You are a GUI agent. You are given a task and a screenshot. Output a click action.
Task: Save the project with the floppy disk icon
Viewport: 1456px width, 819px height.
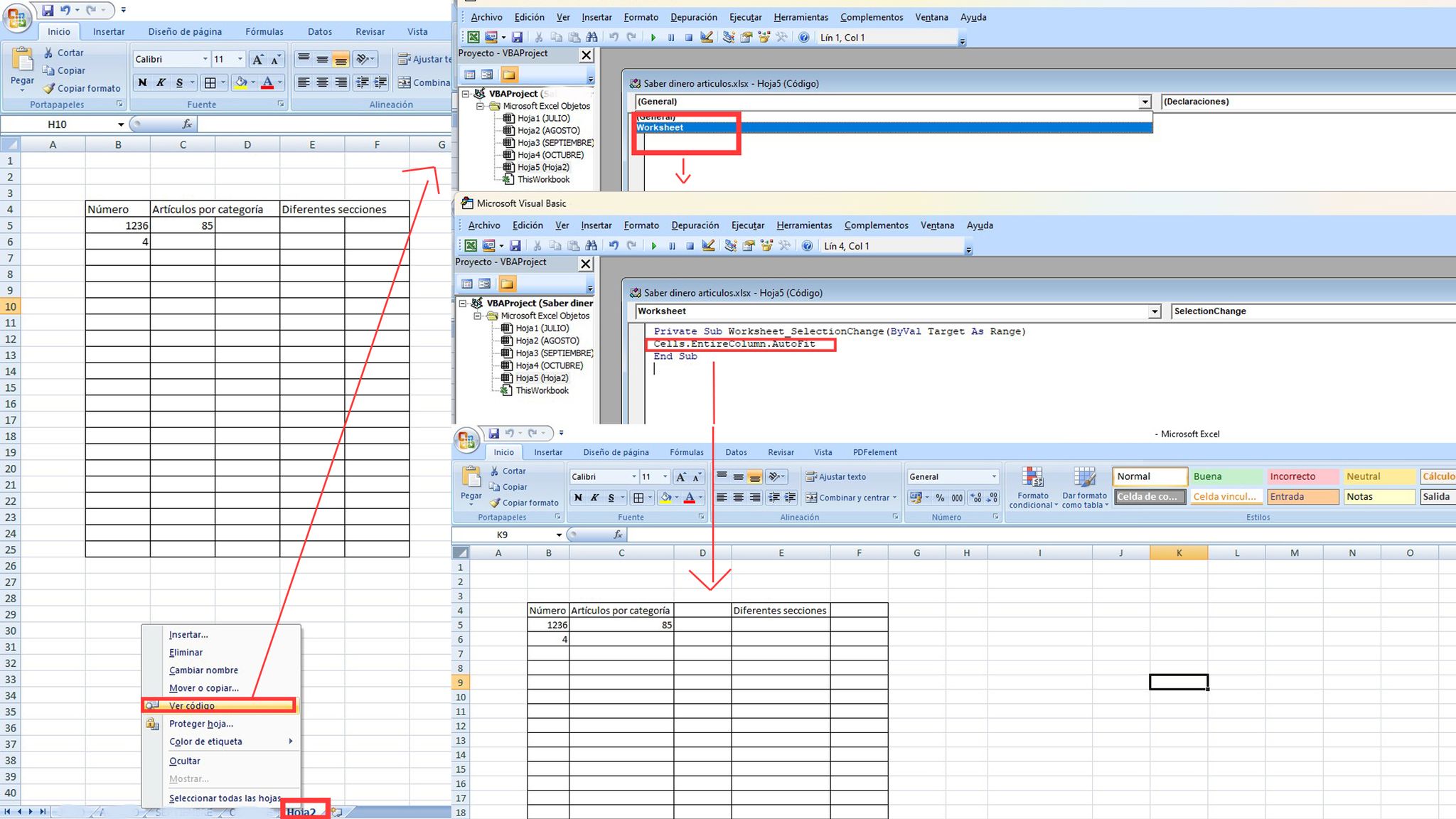pyautogui.click(x=517, y=245)
